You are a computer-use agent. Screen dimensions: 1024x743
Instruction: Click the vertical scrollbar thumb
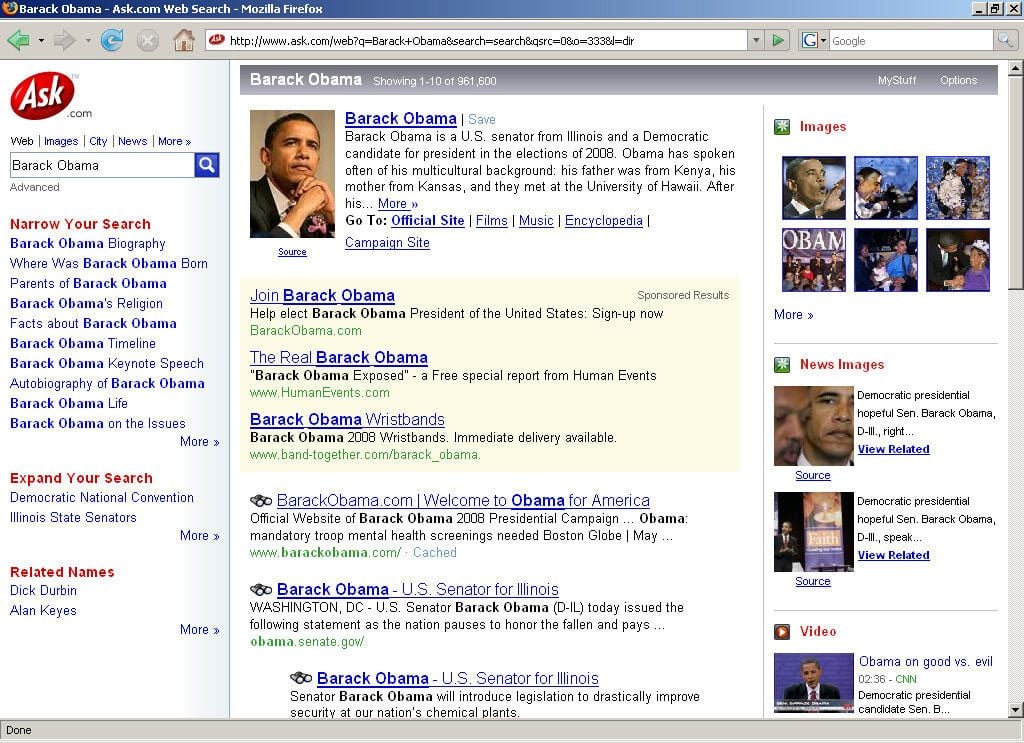(1016, 183)
